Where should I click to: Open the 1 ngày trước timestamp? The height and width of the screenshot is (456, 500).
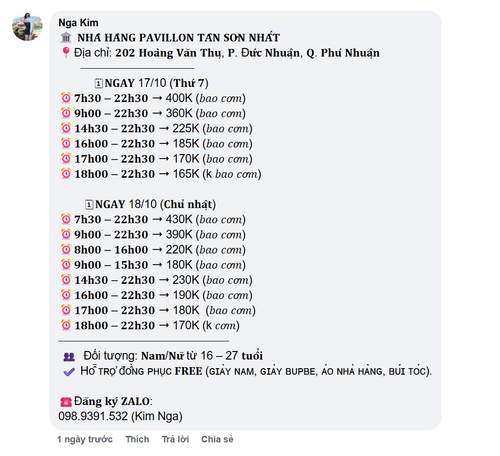[x=85, y=439]
